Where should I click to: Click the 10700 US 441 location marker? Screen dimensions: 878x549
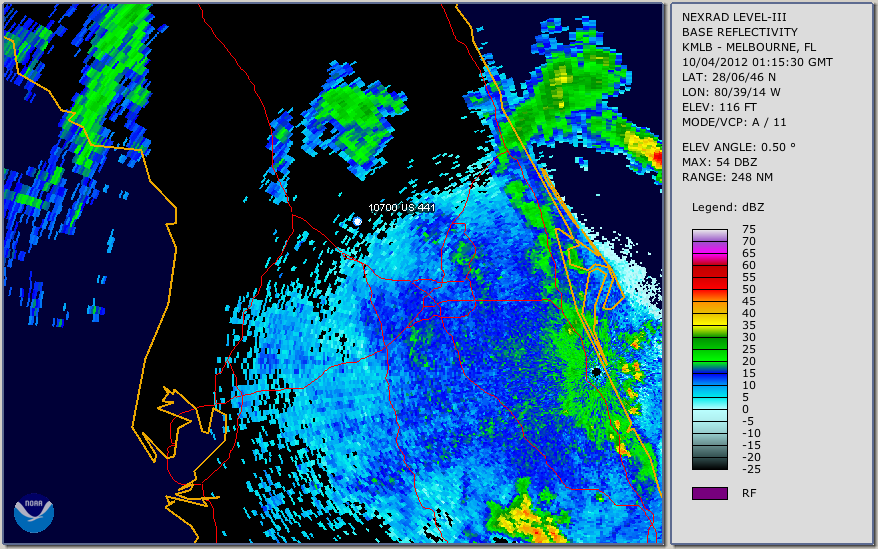357,221
